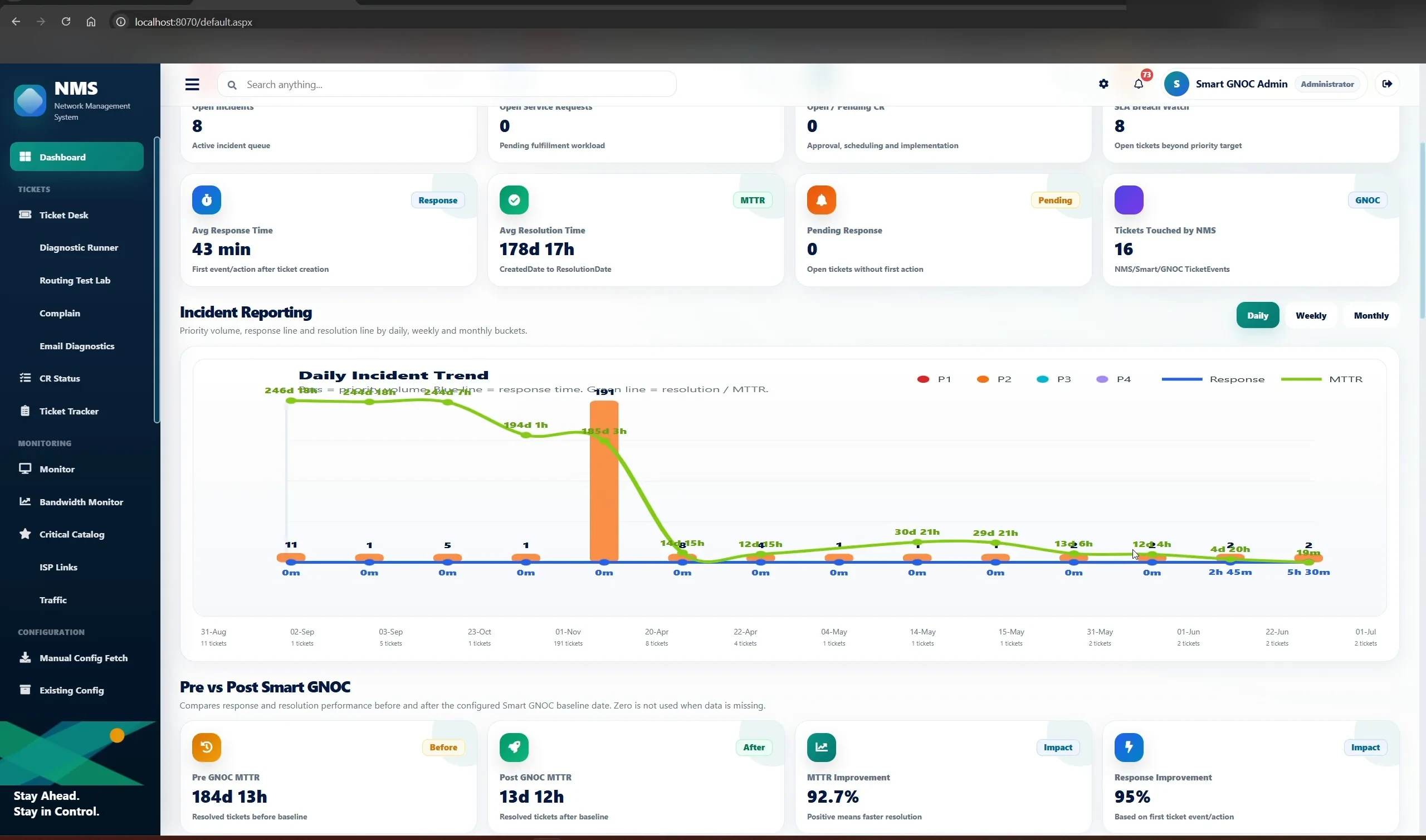
Task: Click the MTTR badge on resolution card
Action: pyautogui.click(x=752, y=200)
